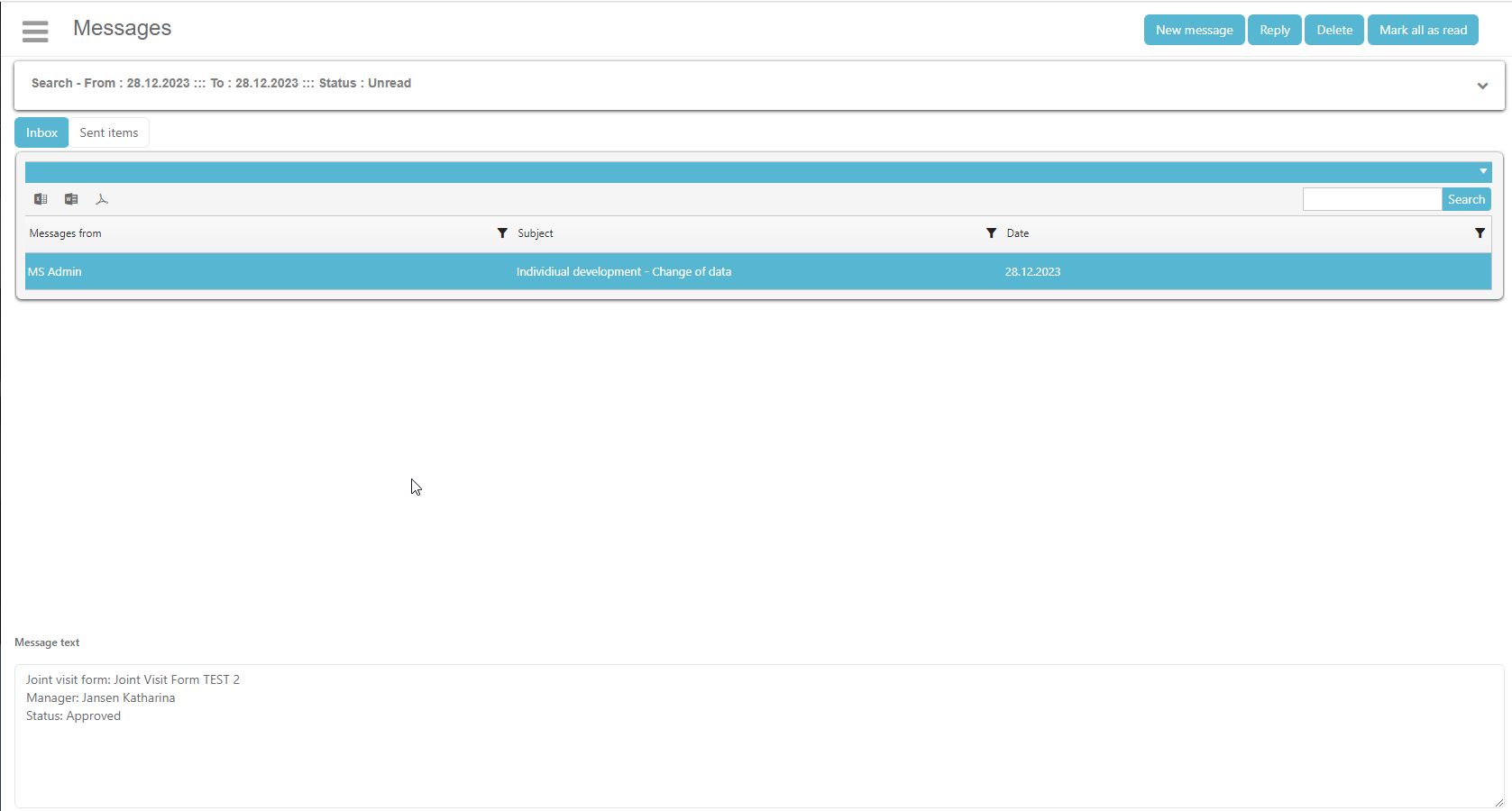Screen dimensions: 1512x811
Task: Open the blue grid header dropdown arrow
Action: tap(1483, 171)
